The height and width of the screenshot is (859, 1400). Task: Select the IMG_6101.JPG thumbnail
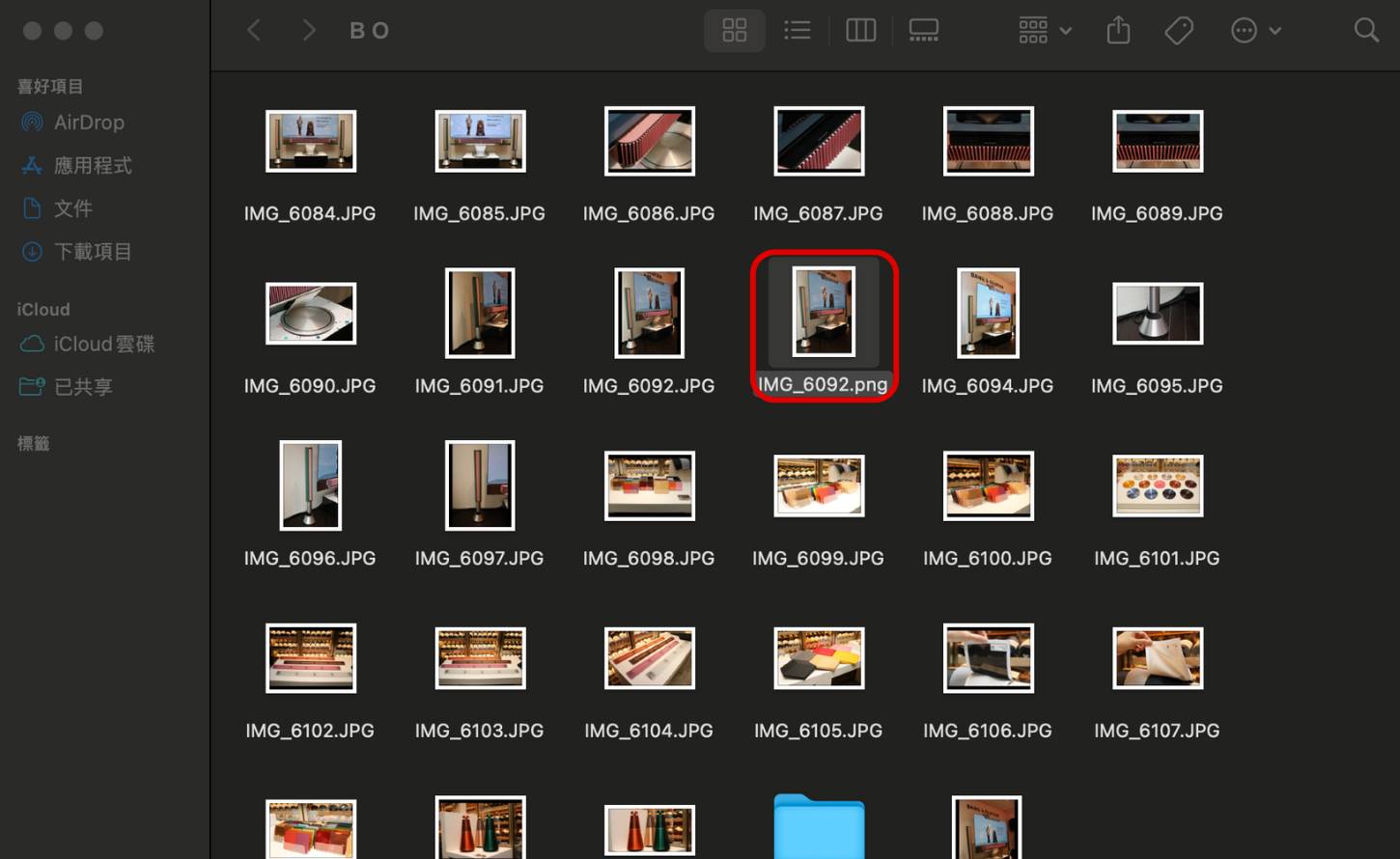click(x=1158, y=485)
